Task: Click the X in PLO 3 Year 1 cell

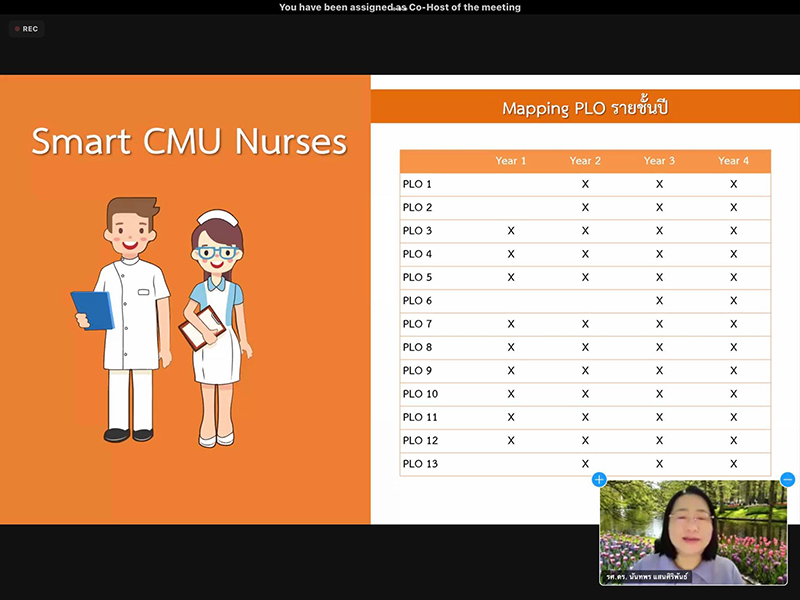Action: [511, 231]
